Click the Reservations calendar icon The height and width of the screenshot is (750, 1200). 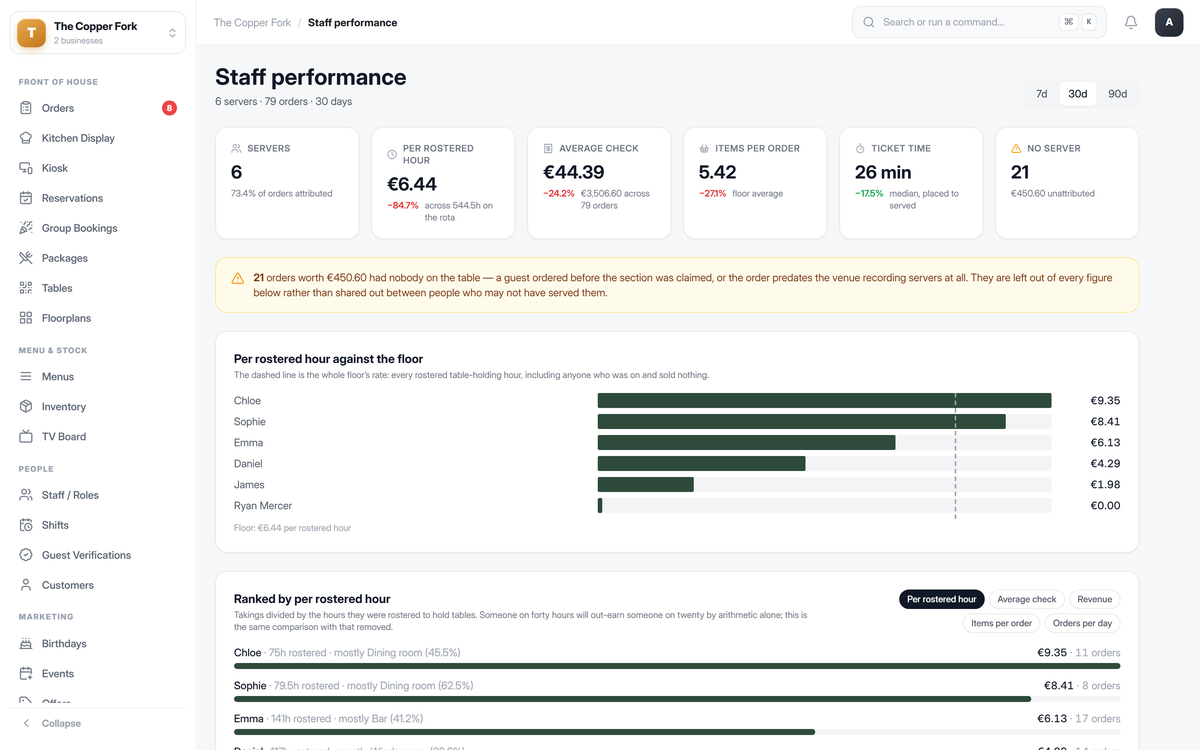pos(26,198)
